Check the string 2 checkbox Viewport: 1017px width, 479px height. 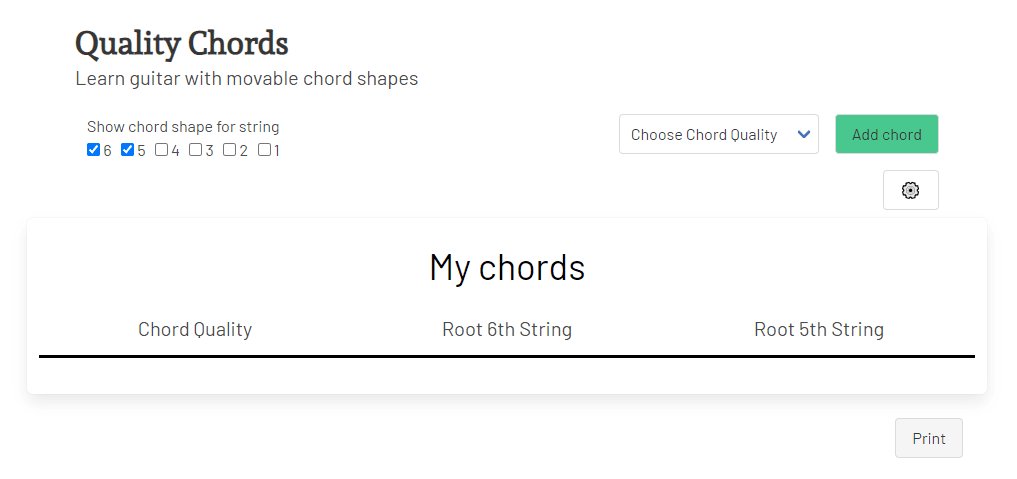pos(230,150)
